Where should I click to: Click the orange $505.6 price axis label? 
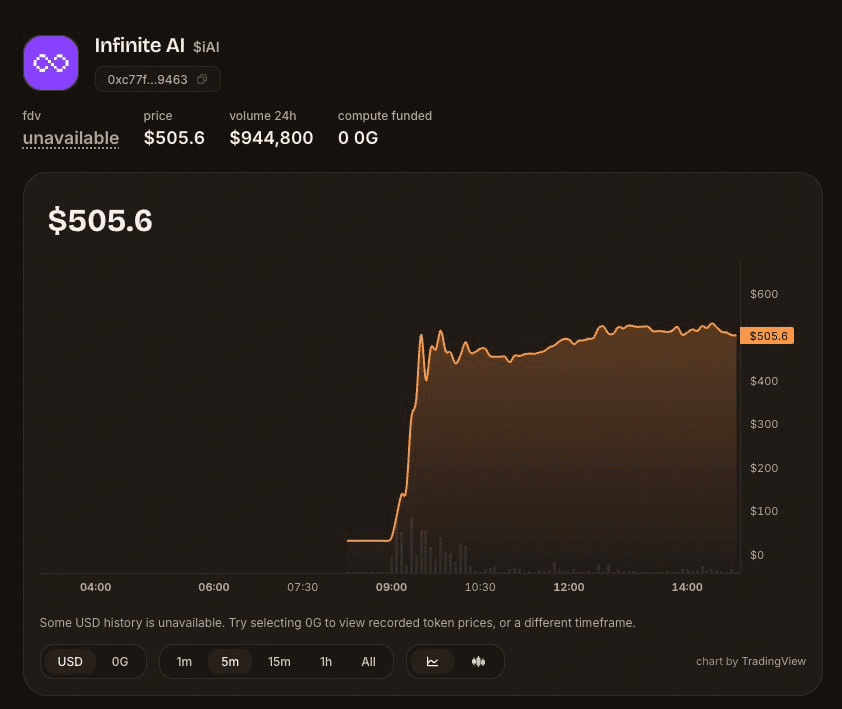click(767, 336)
